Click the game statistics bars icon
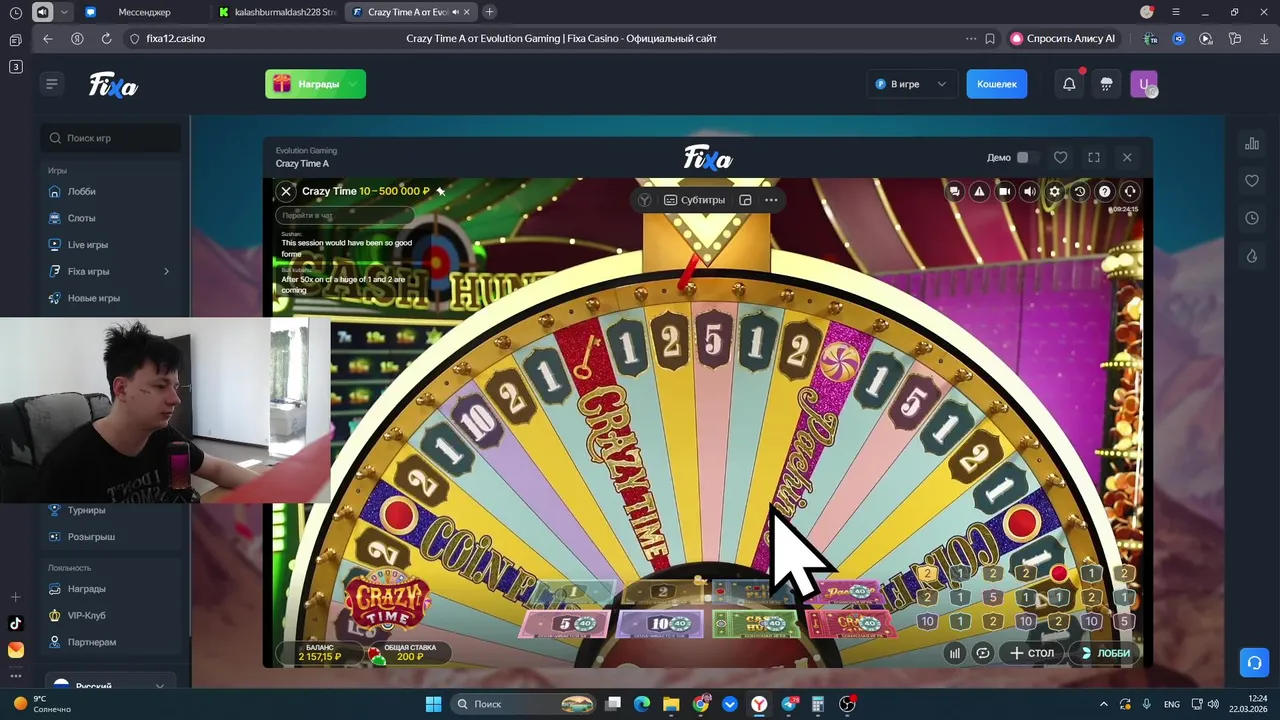Image resolution: width=1280 pixels, height=720 pixels. pyautogui.click(x=955, y=653)
